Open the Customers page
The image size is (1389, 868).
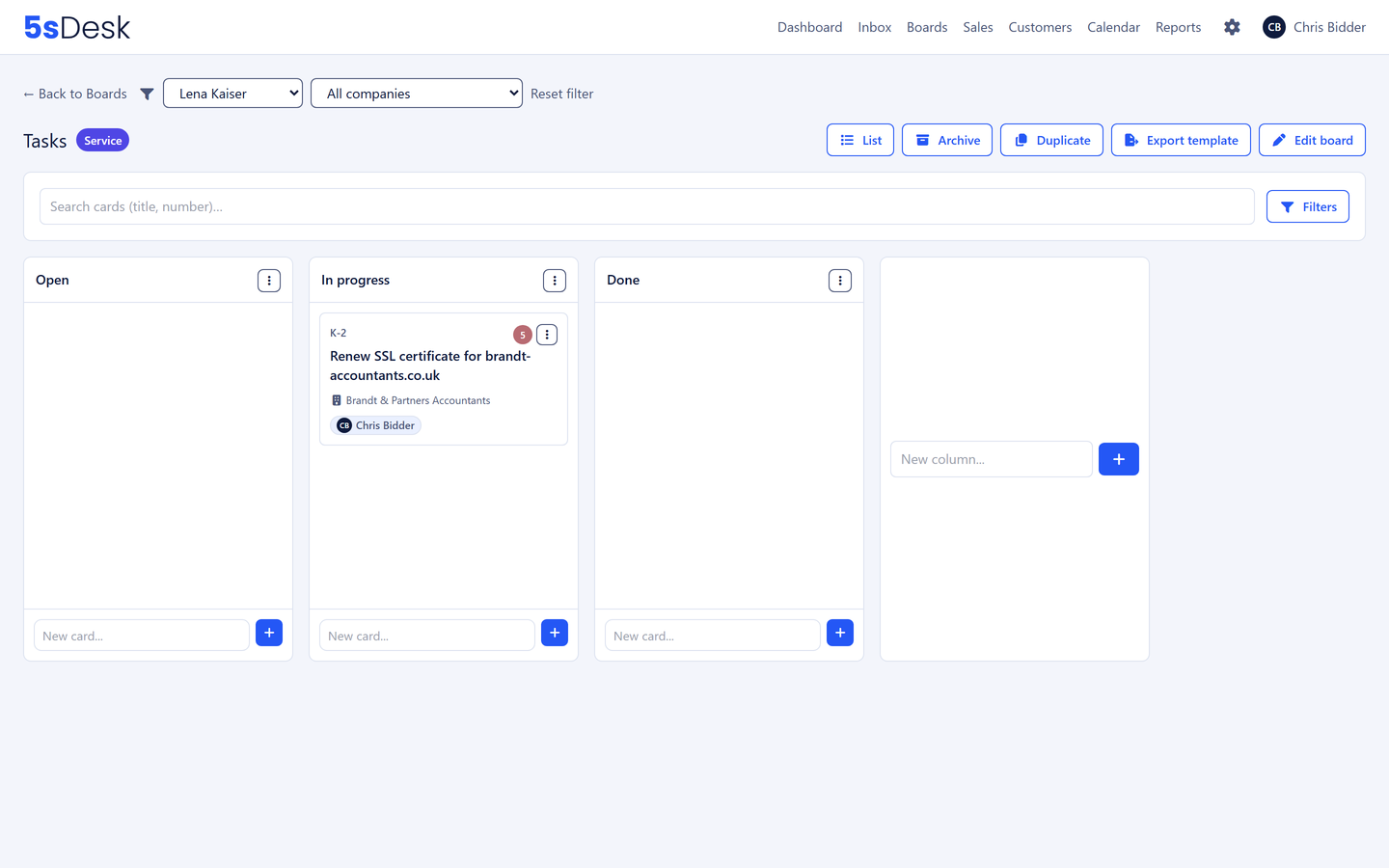(1040, 27)
